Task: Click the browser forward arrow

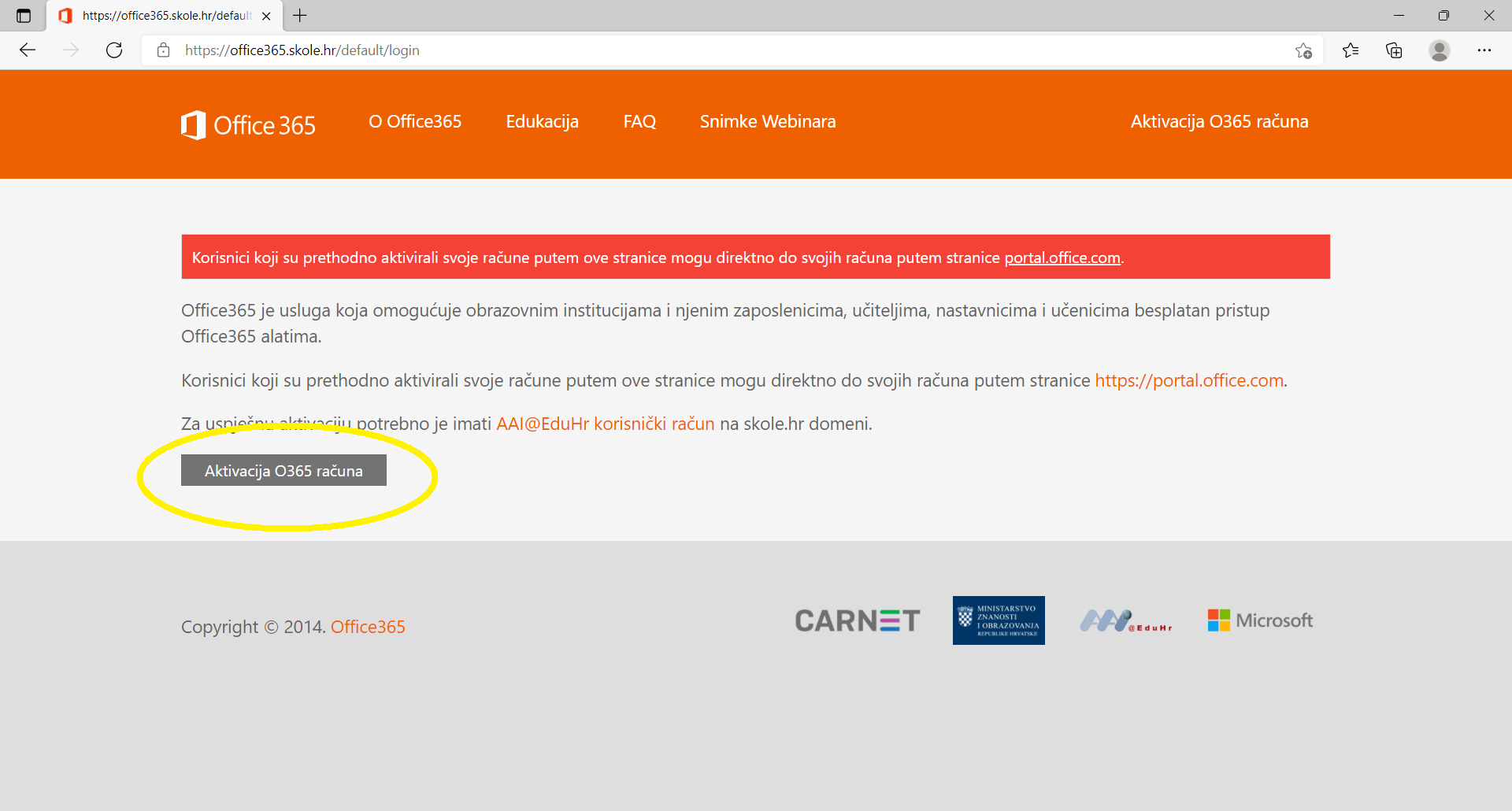Action: point(71,50)
